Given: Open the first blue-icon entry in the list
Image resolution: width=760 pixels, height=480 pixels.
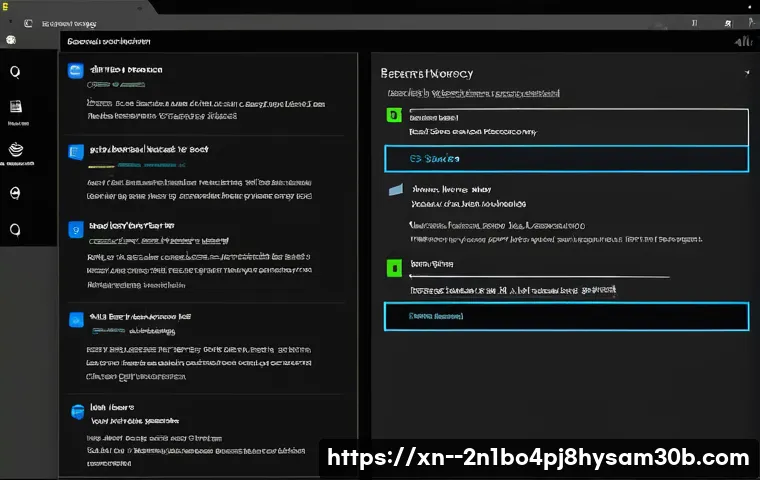Looking at the screenshot, I should pyautogui.click(x=74, y=71).
